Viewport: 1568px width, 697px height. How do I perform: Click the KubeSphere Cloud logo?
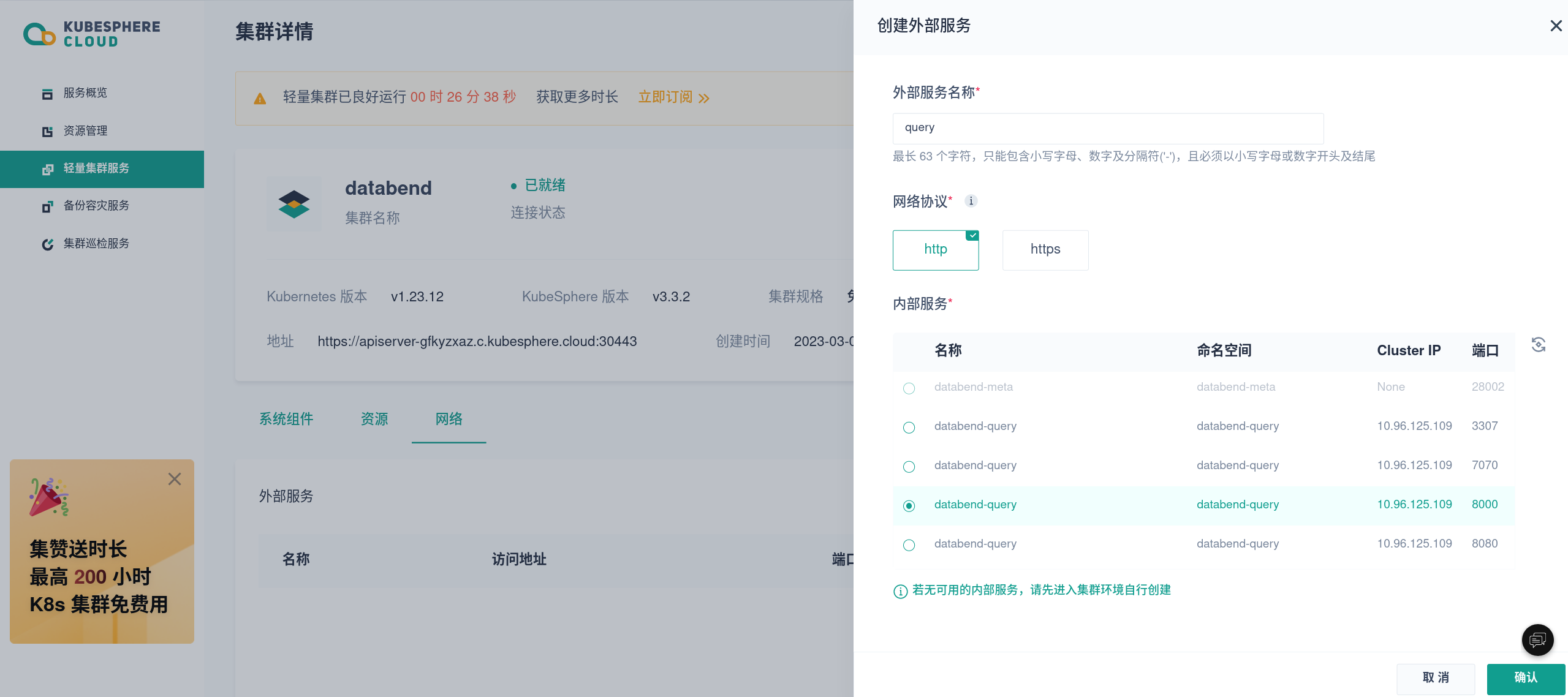[91, 34]
